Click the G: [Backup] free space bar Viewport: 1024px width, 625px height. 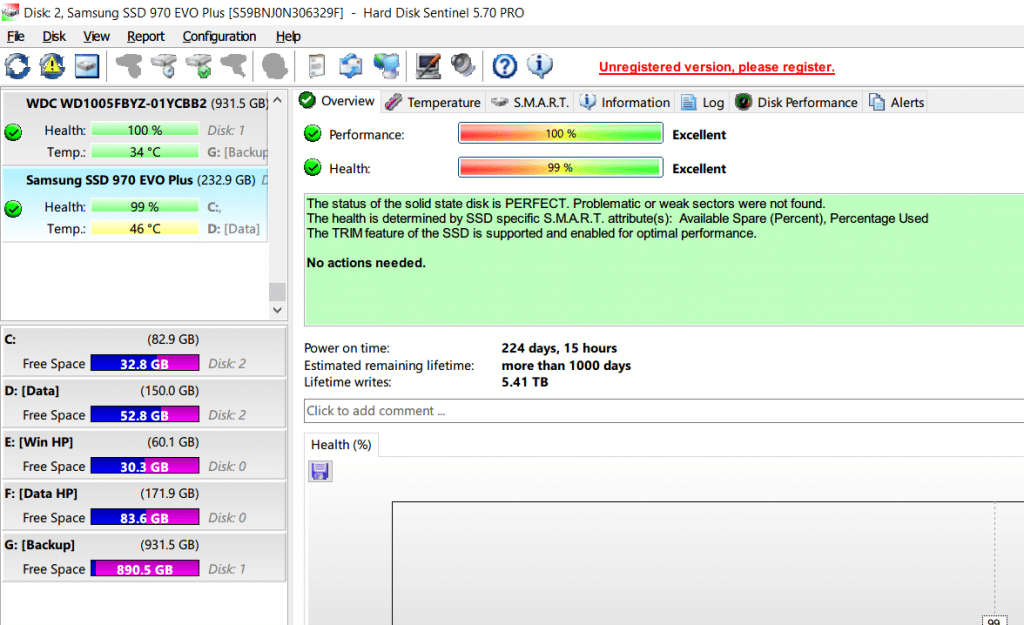145,569
